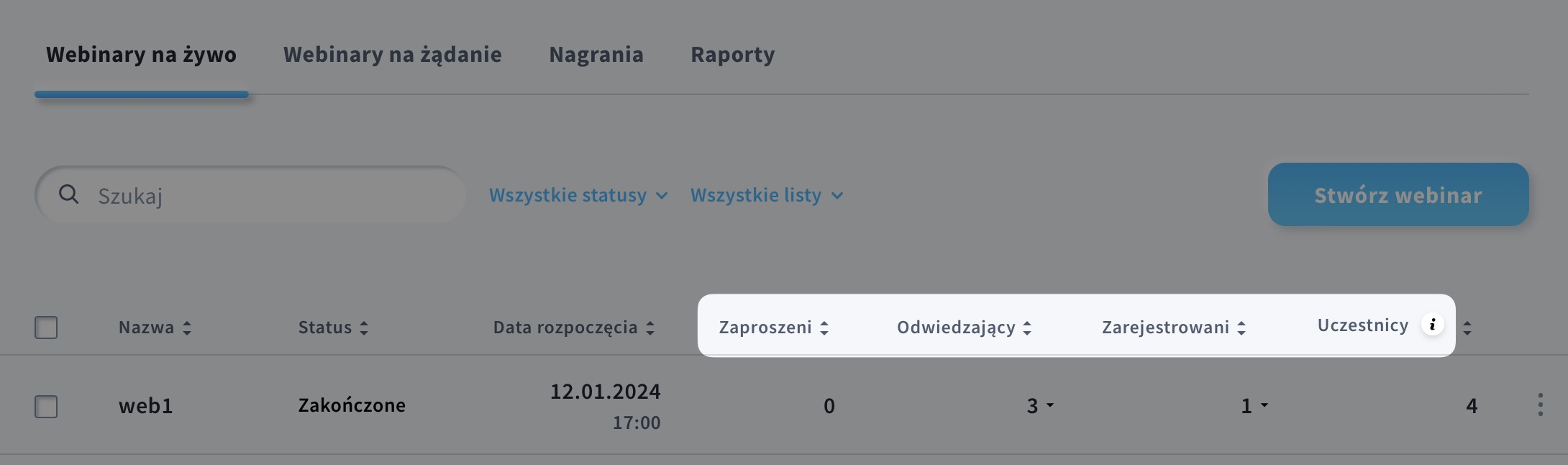
Task: Sort by Status column arrows
Action: coord(364,328)
